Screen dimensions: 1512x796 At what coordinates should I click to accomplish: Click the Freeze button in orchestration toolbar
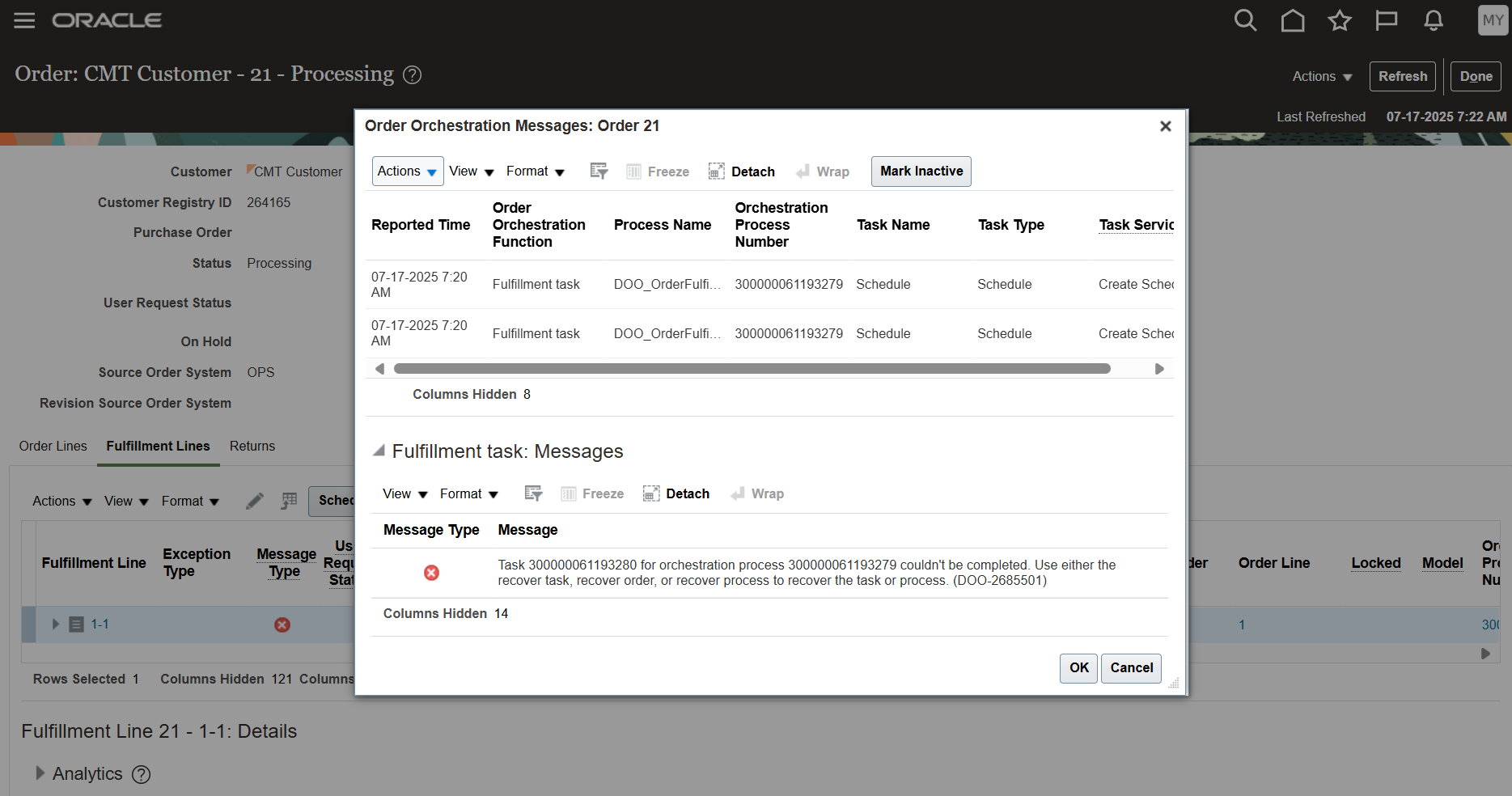(x=658, y=171)
